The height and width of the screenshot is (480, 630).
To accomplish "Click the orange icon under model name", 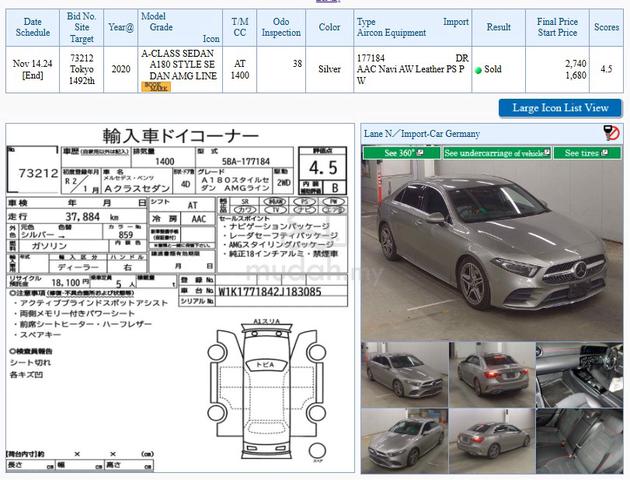I will pyautogui.click(x=156, y=87).
